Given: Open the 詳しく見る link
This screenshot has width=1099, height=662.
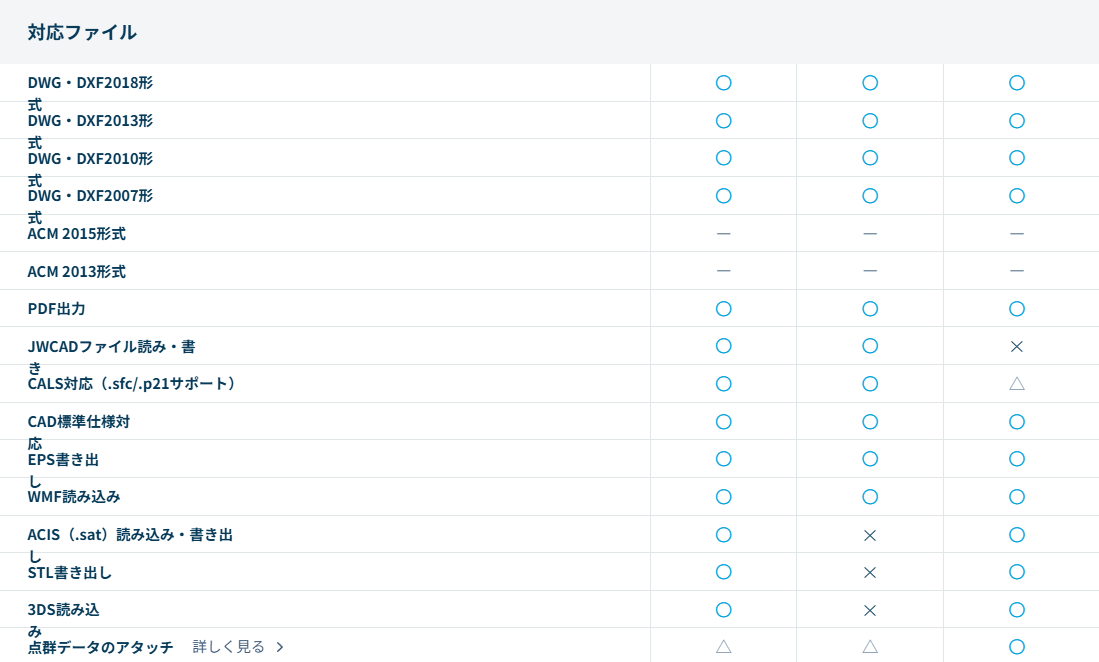Looking at the screenshot, I should coord(229,647).
